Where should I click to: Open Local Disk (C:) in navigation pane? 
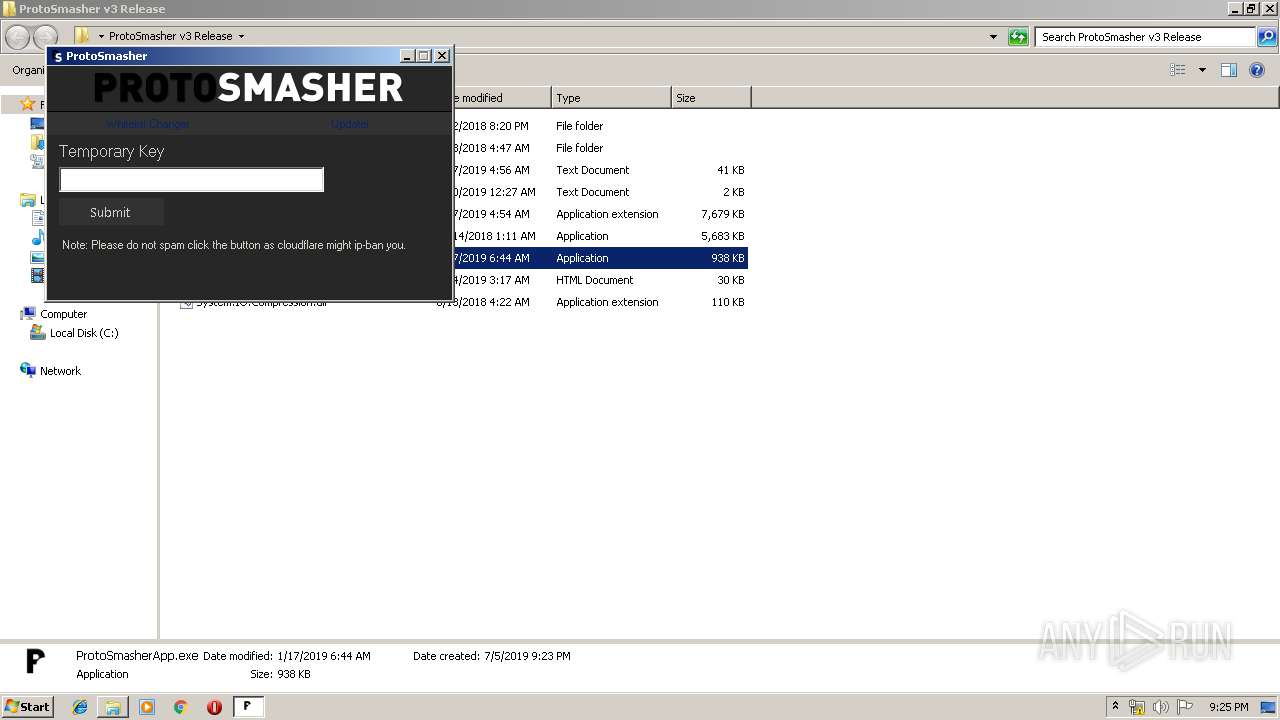click(84, 333)
